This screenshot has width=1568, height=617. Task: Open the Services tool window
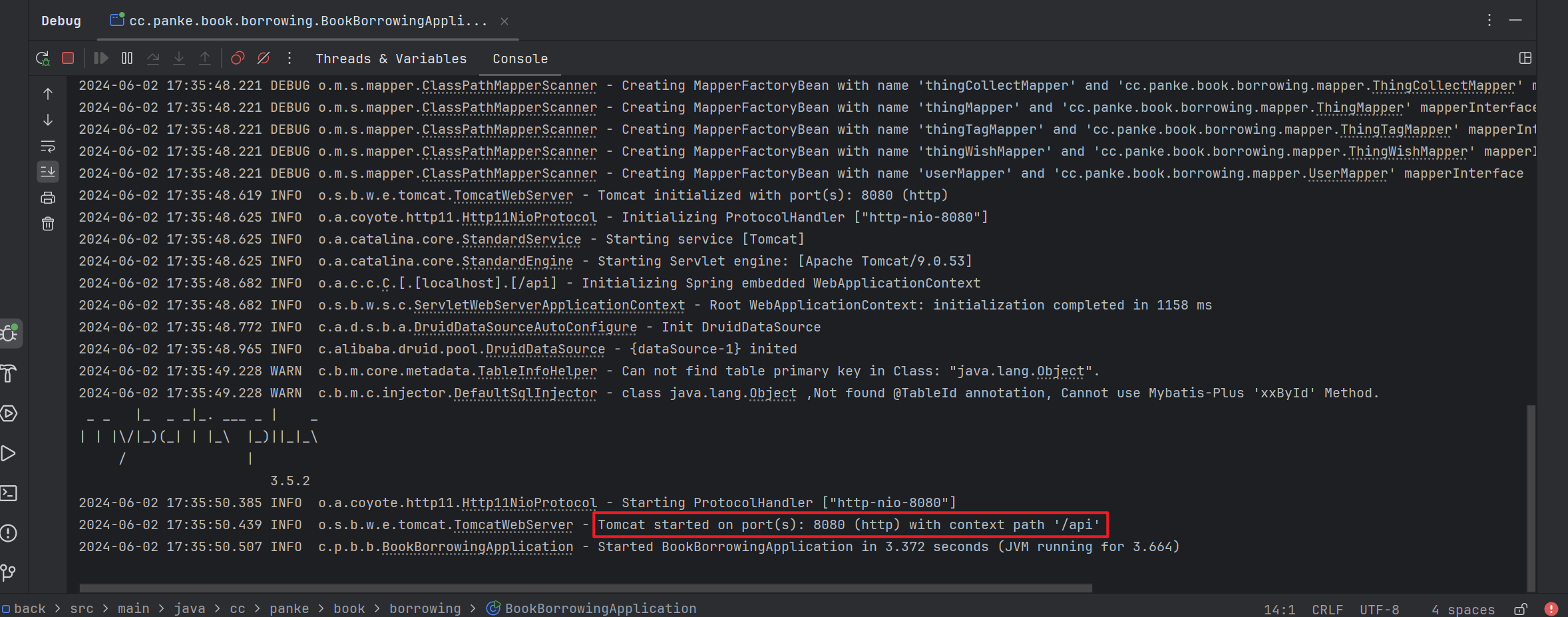9,413
